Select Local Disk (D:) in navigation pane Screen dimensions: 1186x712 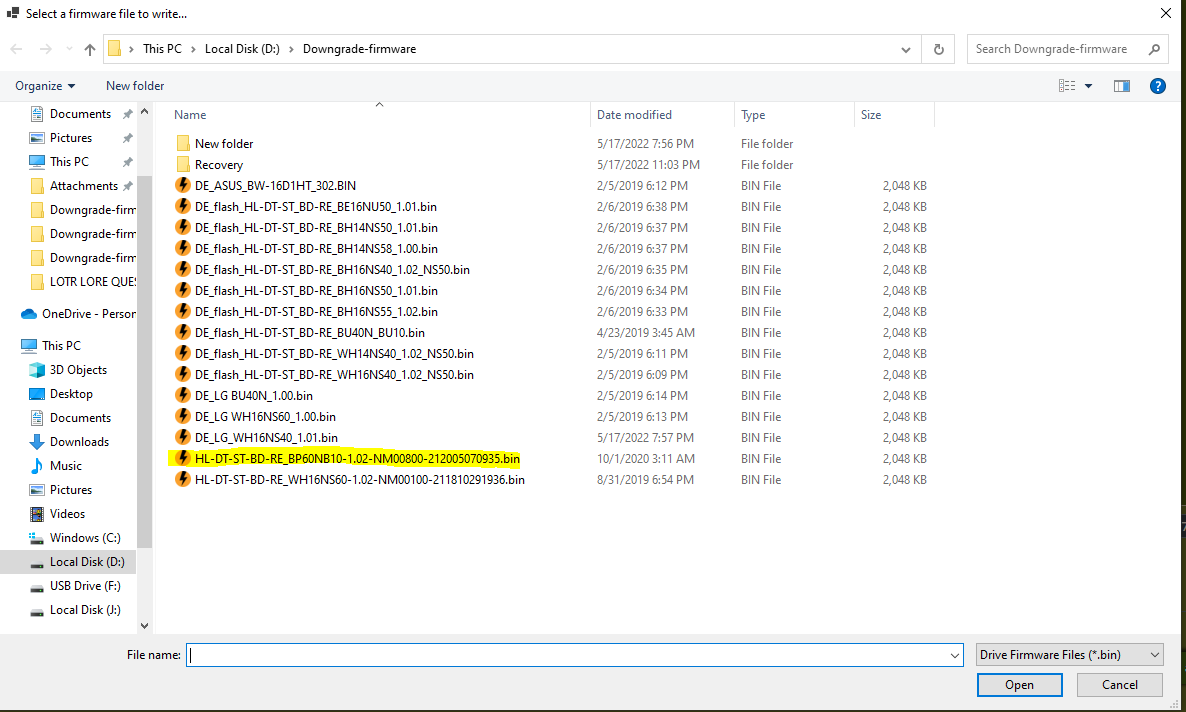[69, 562]
